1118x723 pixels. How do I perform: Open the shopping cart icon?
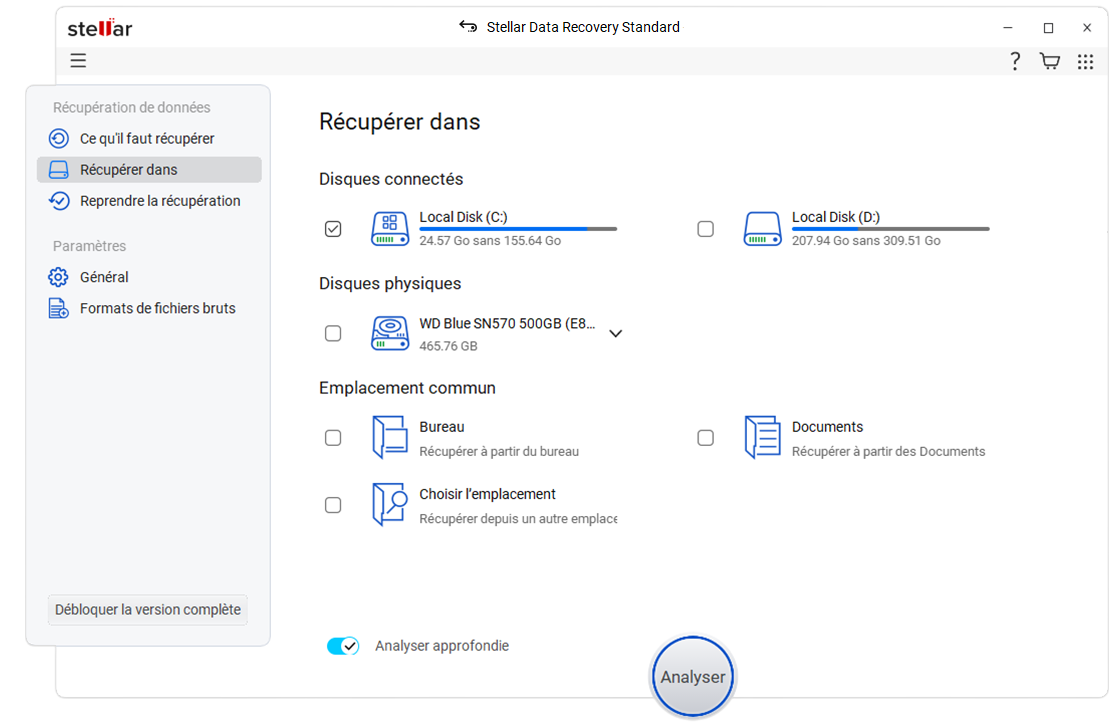pos(1050,61)
